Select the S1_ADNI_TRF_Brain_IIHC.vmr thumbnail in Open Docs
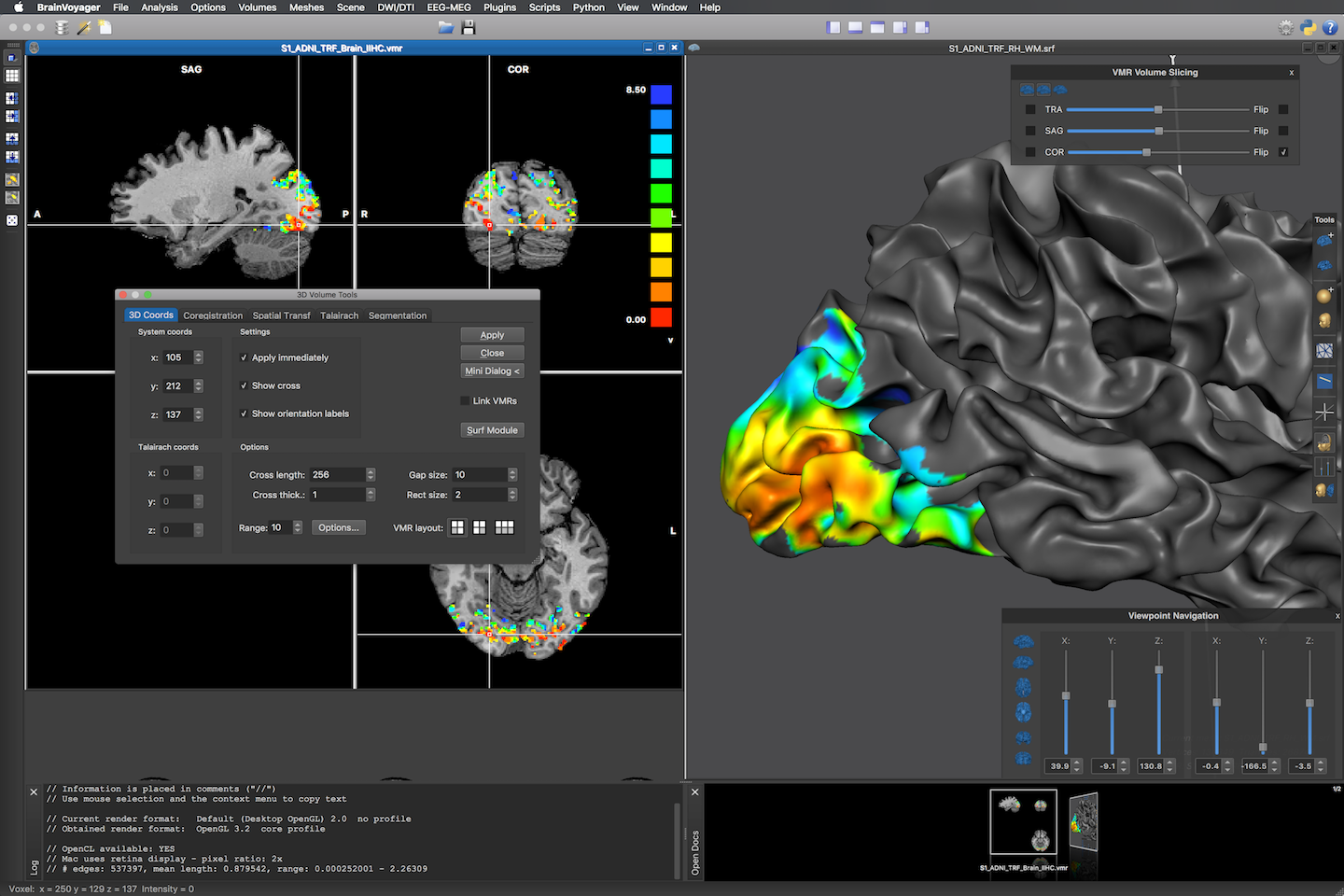The height and width of the screenshot is (896, 1344). coord(1023,821)
